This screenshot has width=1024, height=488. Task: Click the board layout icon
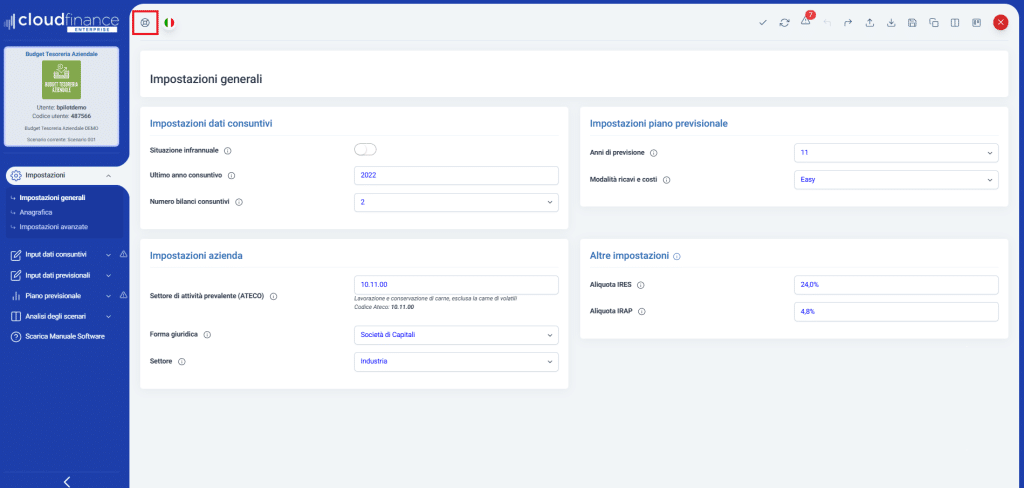pos(976,22)
